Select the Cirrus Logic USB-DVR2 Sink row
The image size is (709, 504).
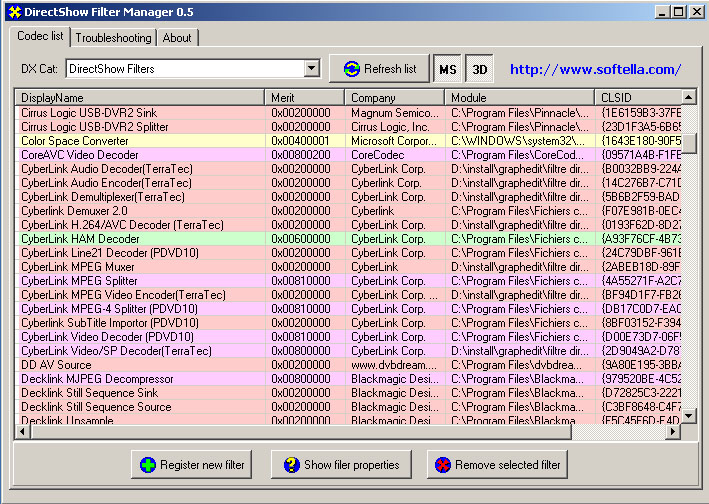[x=348, y=113]
